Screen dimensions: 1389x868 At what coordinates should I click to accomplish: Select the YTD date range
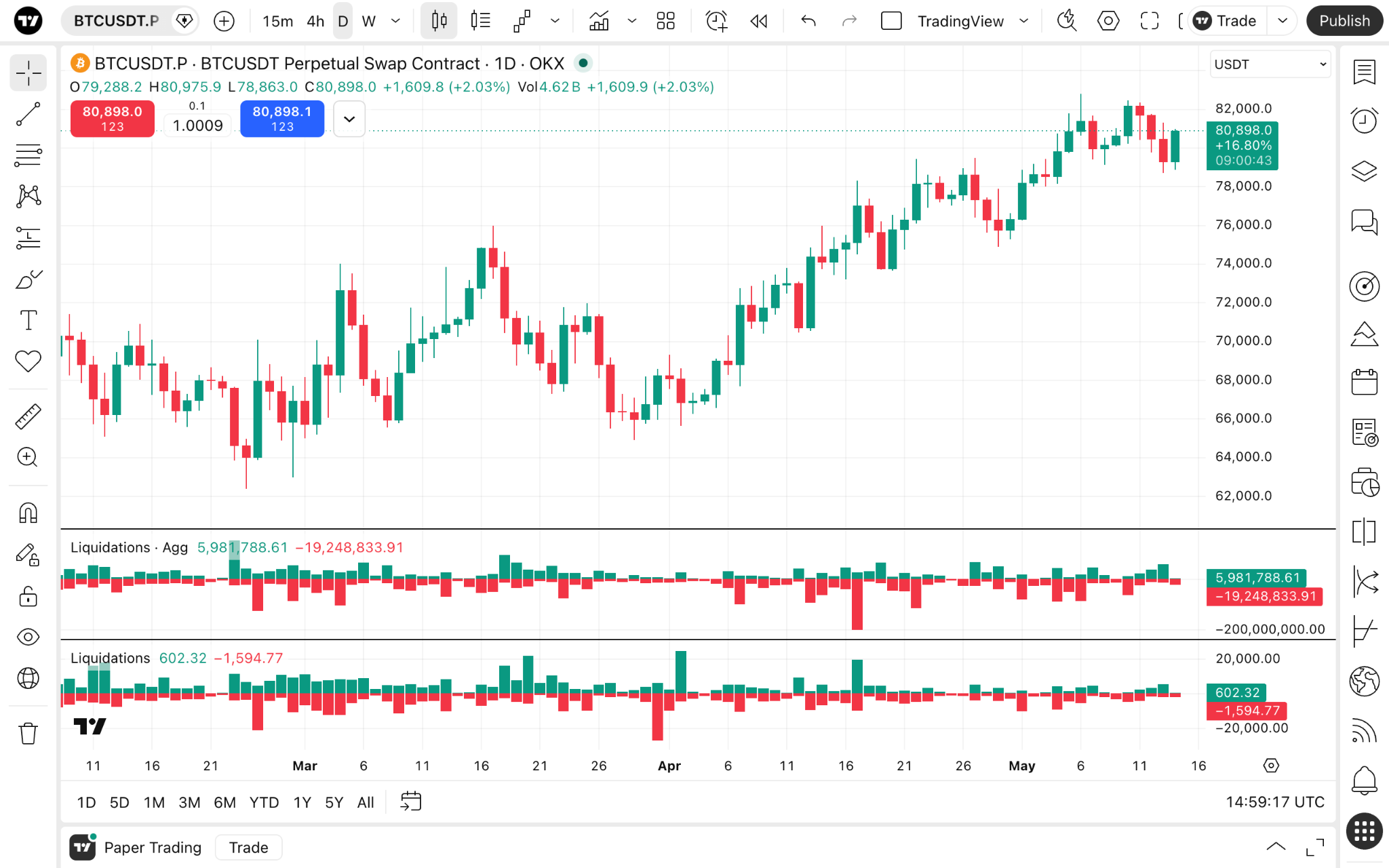(264, 802)
